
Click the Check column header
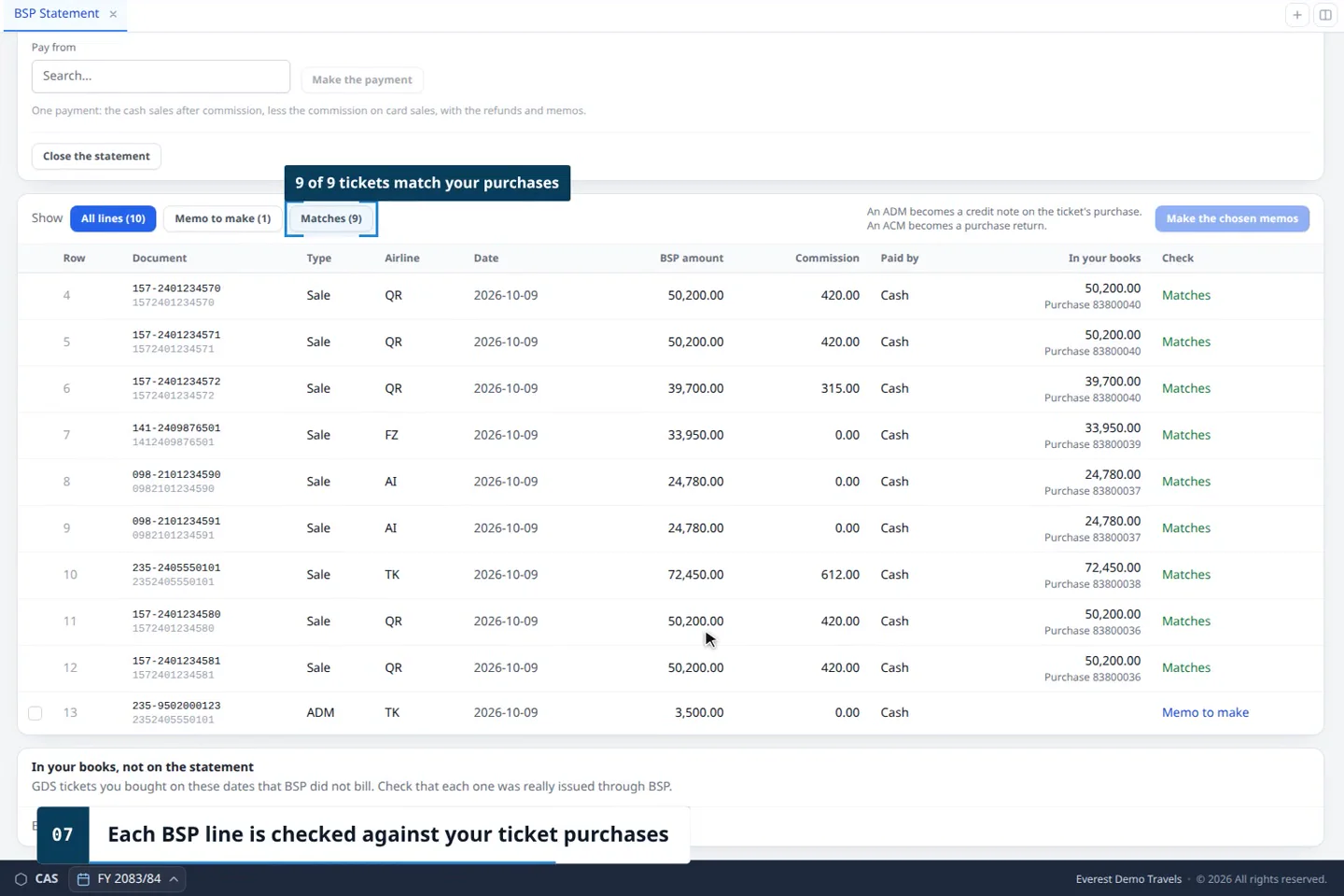pyautogui.click(x=1178, y=259)
